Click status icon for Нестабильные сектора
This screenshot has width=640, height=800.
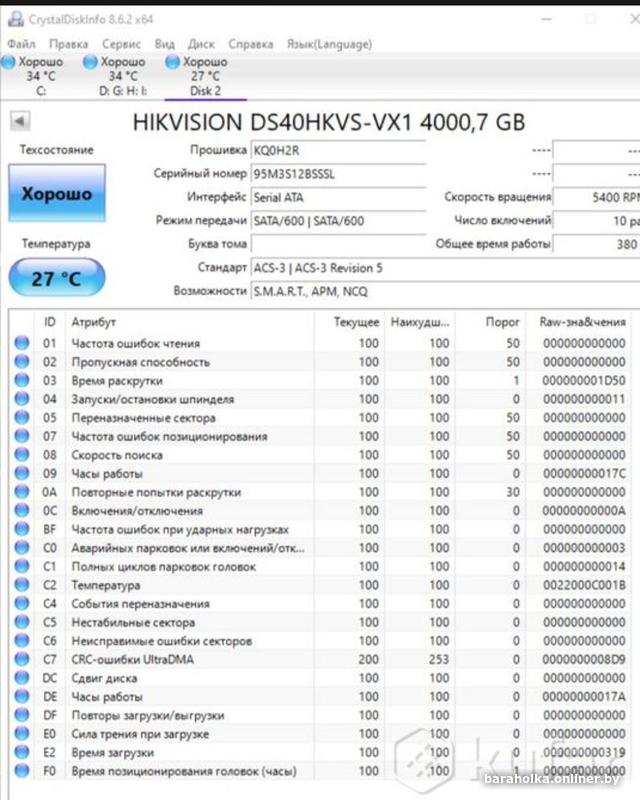pos(22,622)
